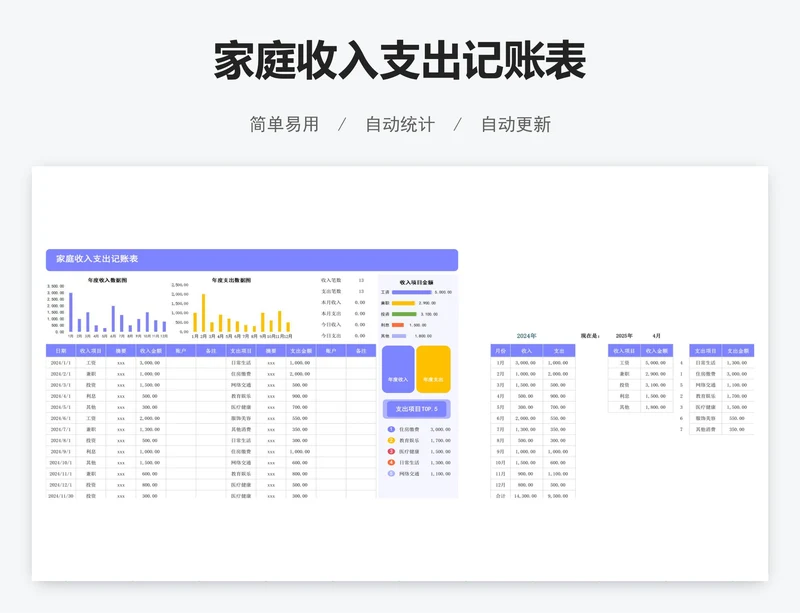Select the date cell 2024/11/30
The image size is (800, 613).
click(61, 496)
